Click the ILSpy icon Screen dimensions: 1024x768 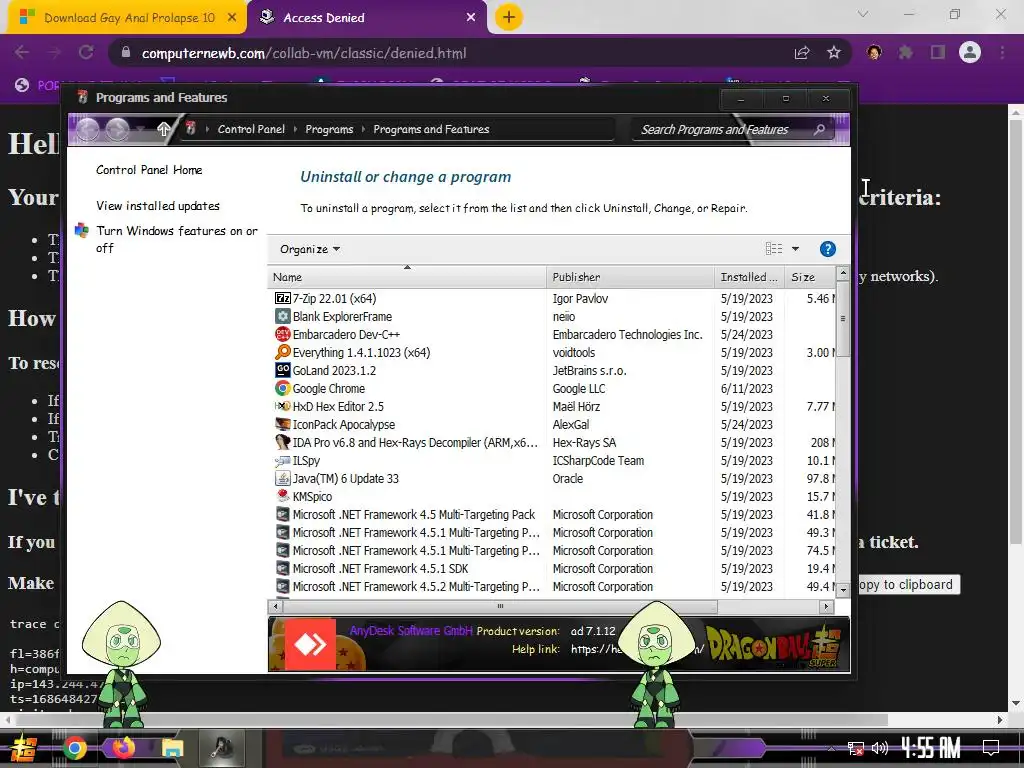pyautogui.click(x=282, y=460)
